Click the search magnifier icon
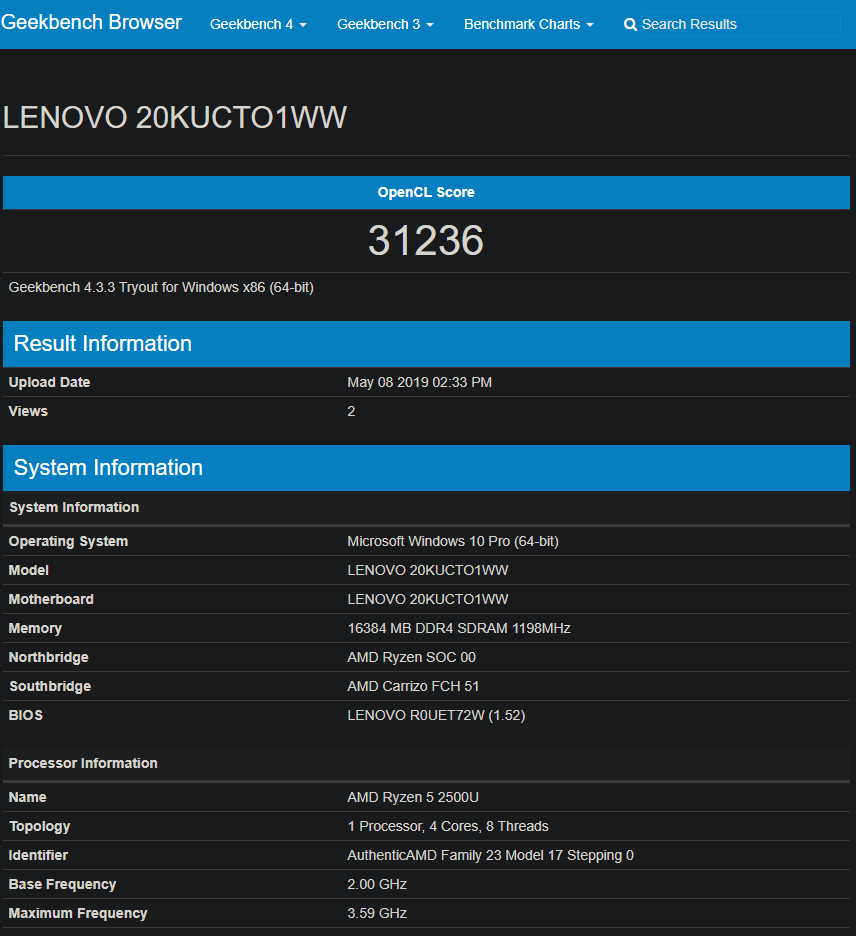This screenshot has width=856, height=936. pyautogui.click(x=630, y=24)
